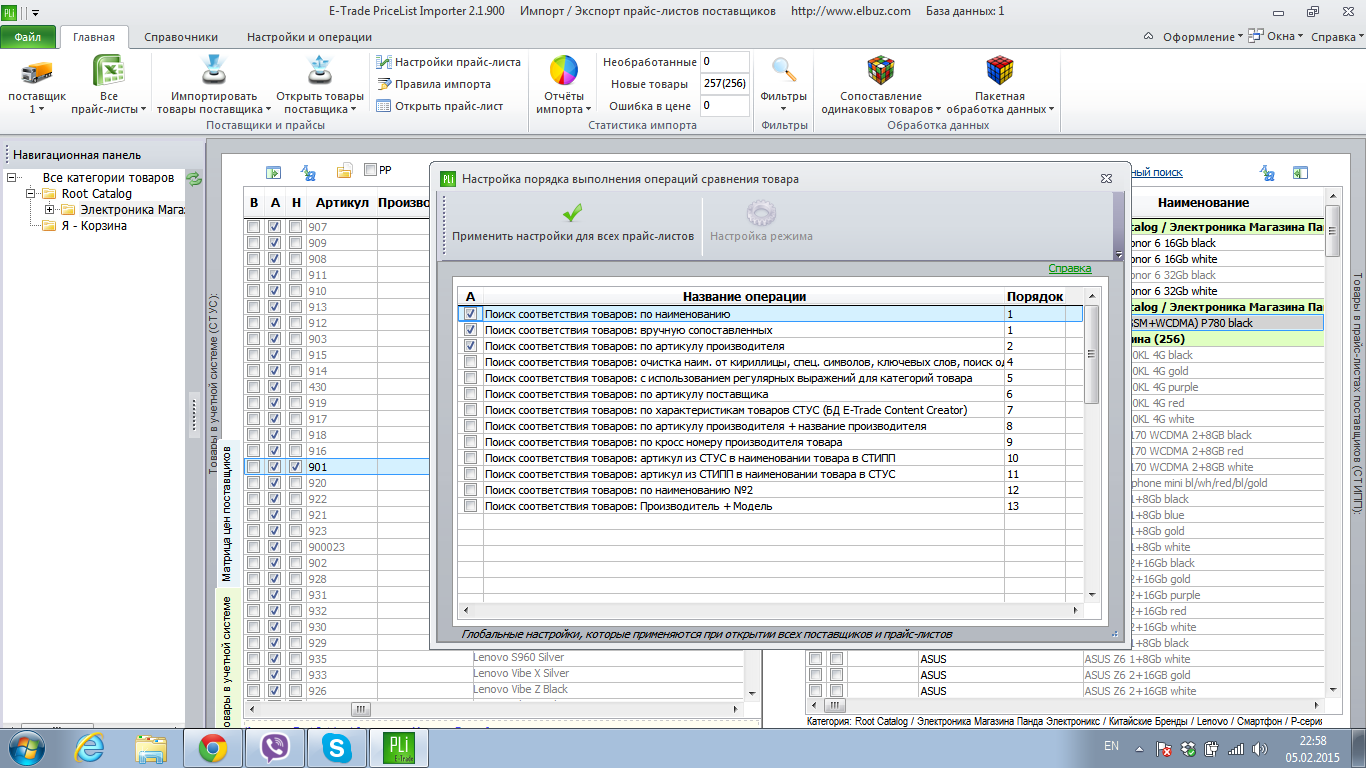Open the Import supplier goods dropdown arrow
The width and height of the screenshot is (1366, 768).
(x=268, y=109)
